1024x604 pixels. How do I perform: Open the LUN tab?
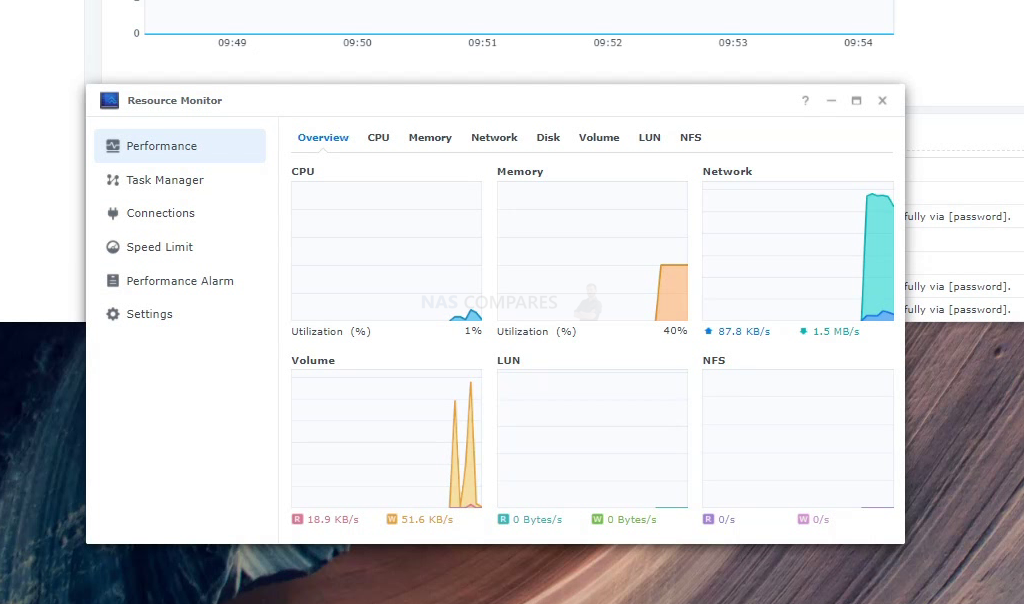(x=650, y=138)
